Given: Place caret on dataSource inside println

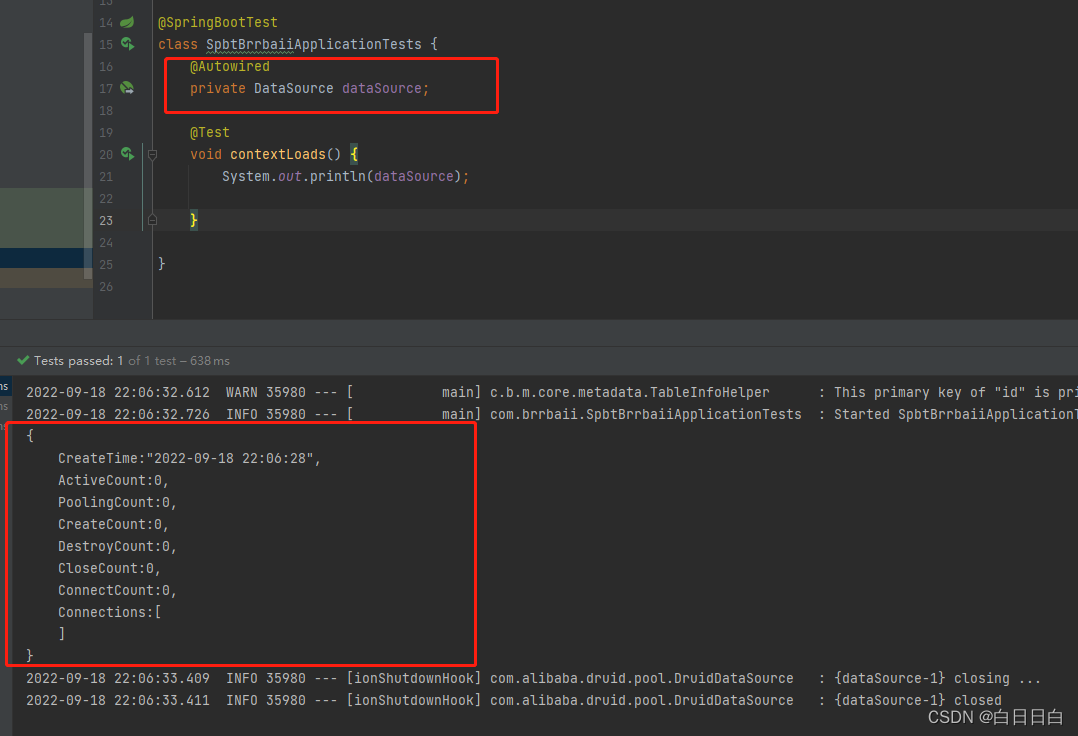Looking at the screenshot, I should [414, 176].
